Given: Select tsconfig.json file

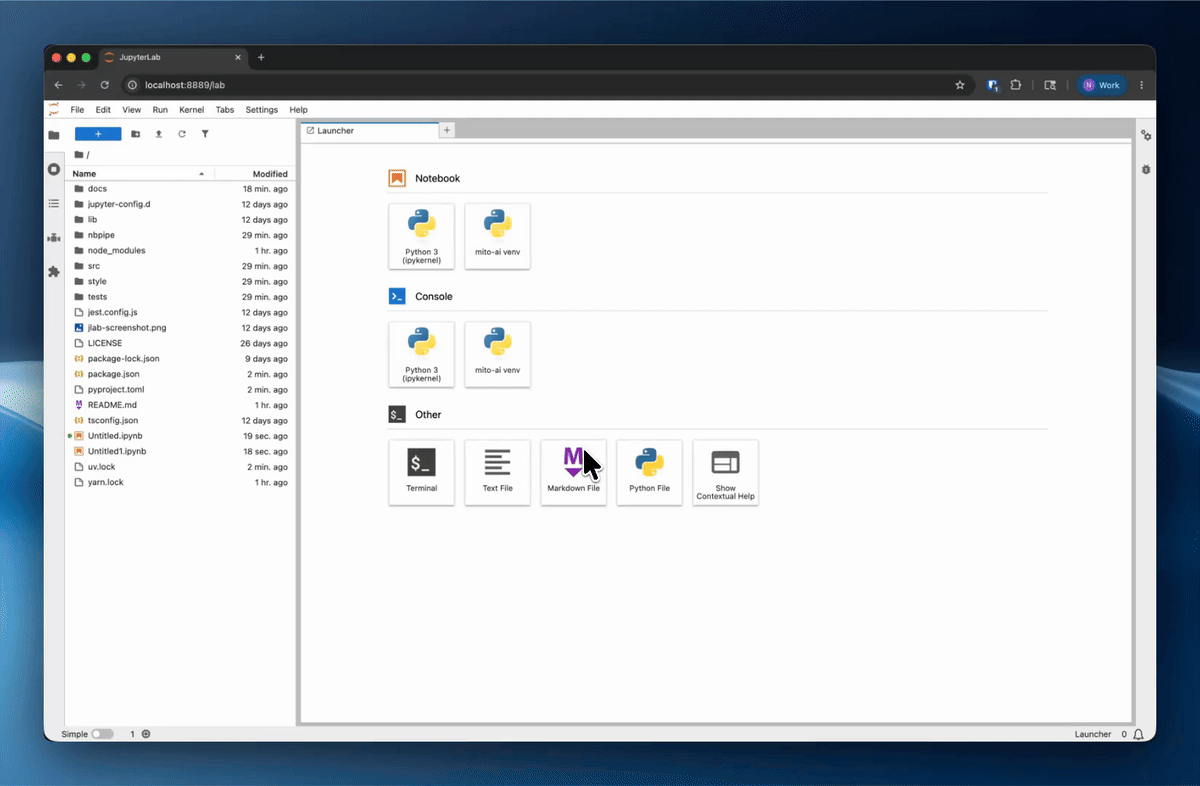Looking at the screenshot, I should tap(180, 420).
